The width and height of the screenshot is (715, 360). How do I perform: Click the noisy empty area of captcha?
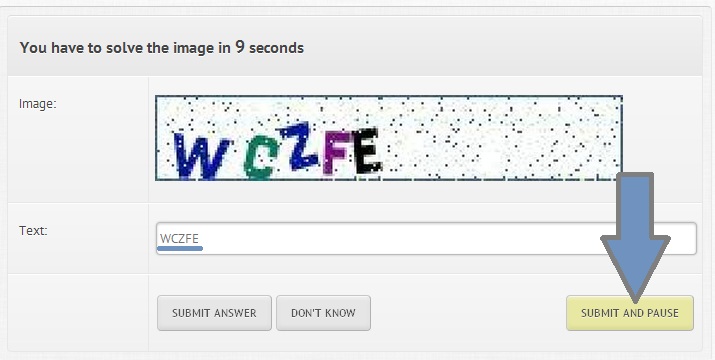pyautogui.click(x=502, y=138)
